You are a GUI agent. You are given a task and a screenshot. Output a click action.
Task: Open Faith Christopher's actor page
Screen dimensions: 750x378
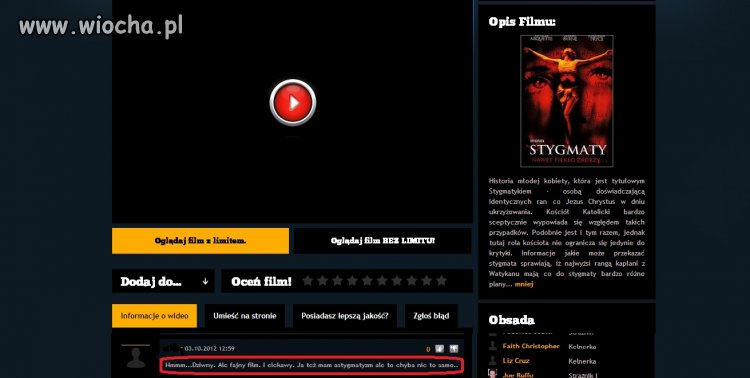531,346
